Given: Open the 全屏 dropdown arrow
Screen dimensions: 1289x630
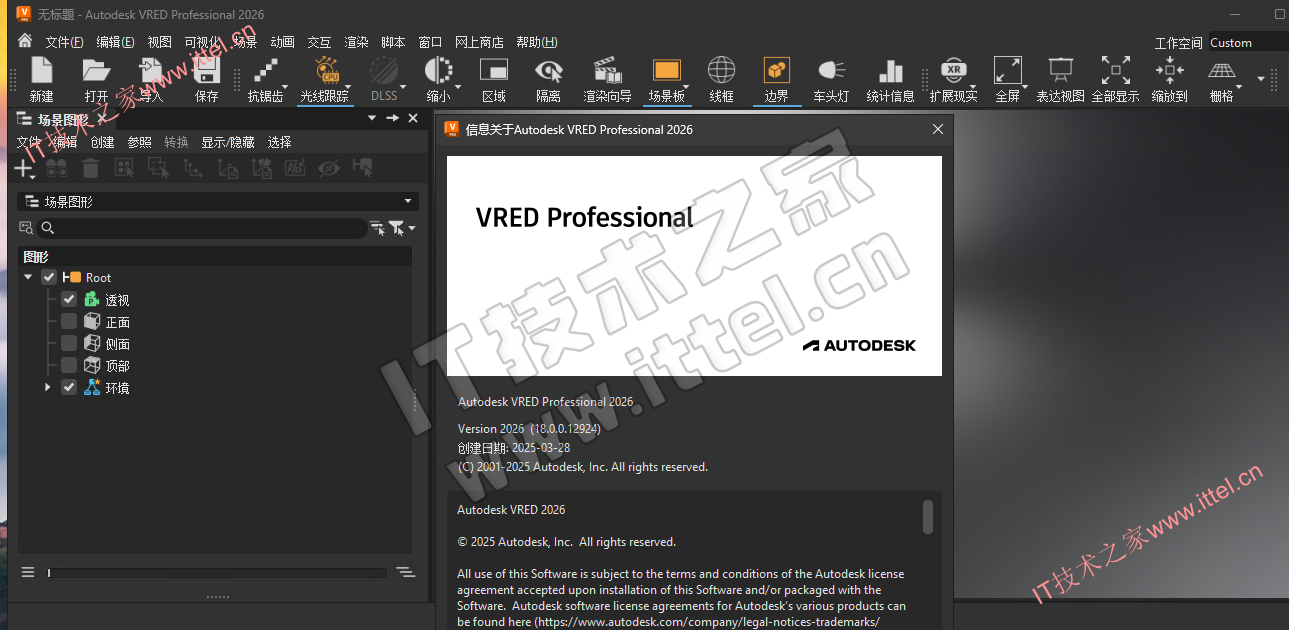Looking at the screenshot, I should (x=1025, y=88).
